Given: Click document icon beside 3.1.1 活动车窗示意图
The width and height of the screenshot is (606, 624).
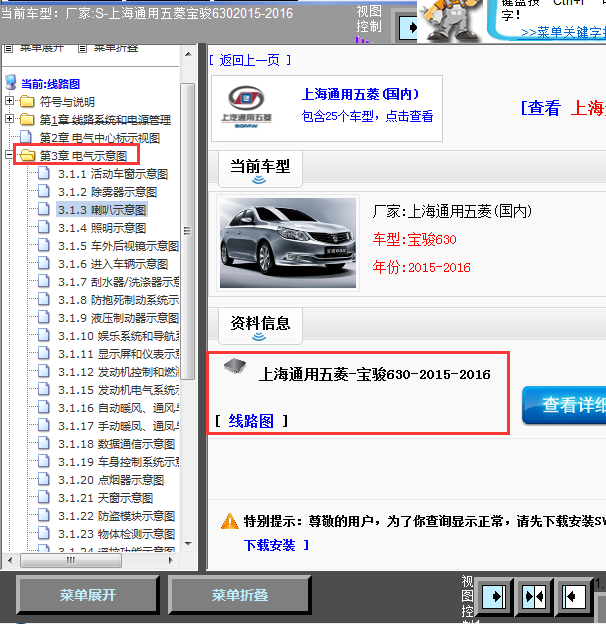Looking at the screenshot, I should coord(44,173).
